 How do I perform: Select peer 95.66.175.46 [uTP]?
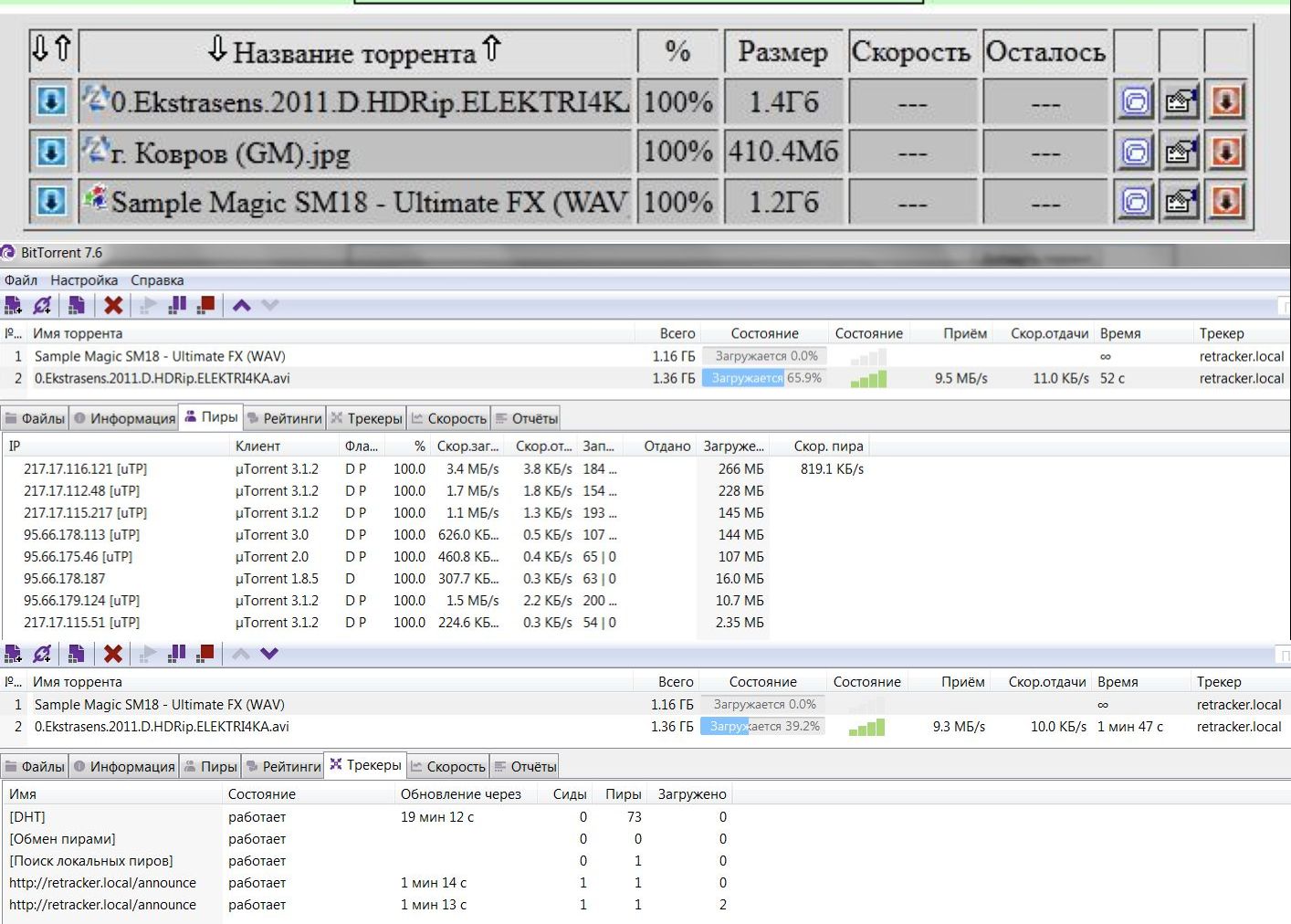(436, 557)
